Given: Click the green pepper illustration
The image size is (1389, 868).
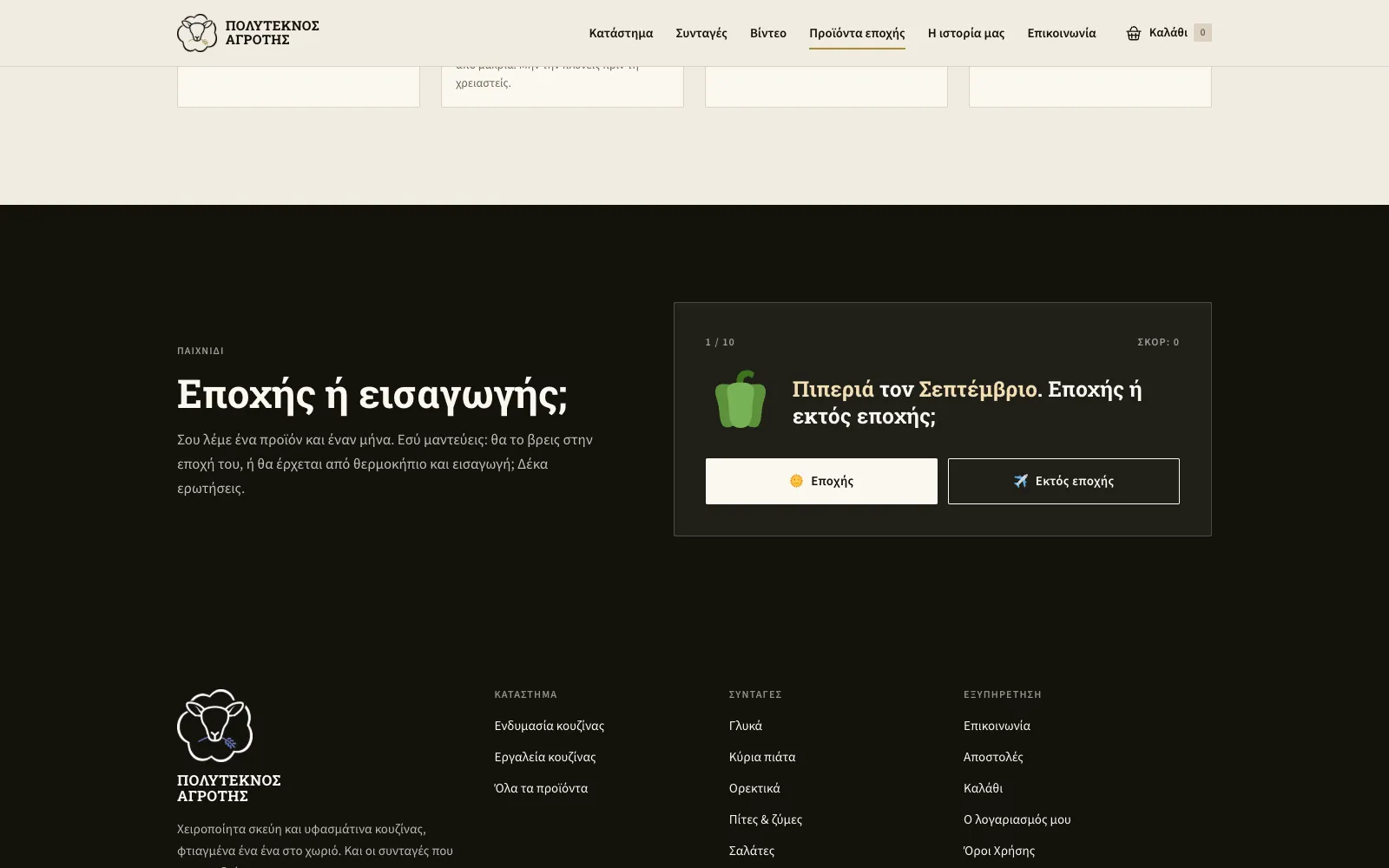Looking at the screenshot, I should [x=740, y=399].
